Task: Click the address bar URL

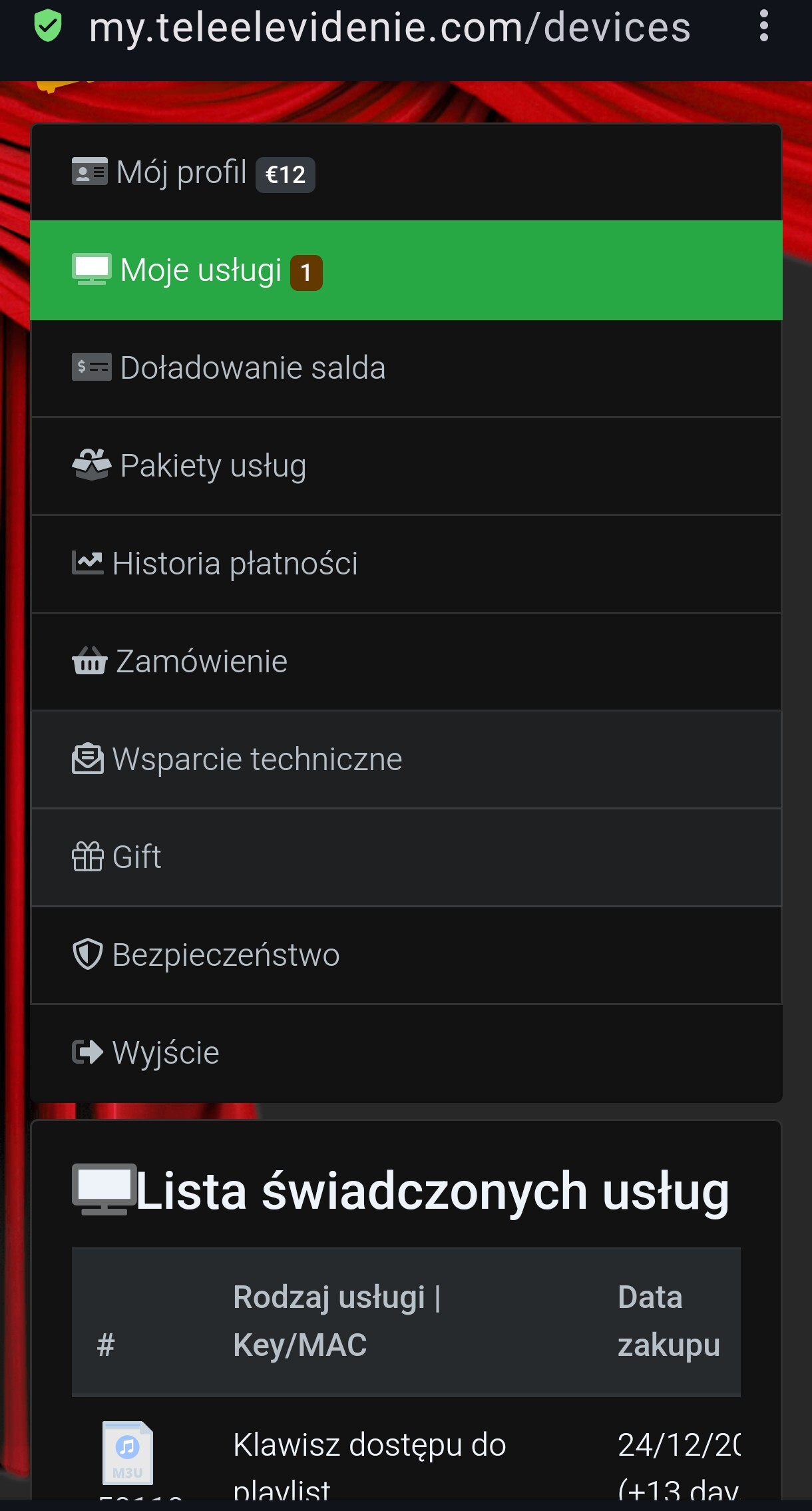Action: click(389, 28)
